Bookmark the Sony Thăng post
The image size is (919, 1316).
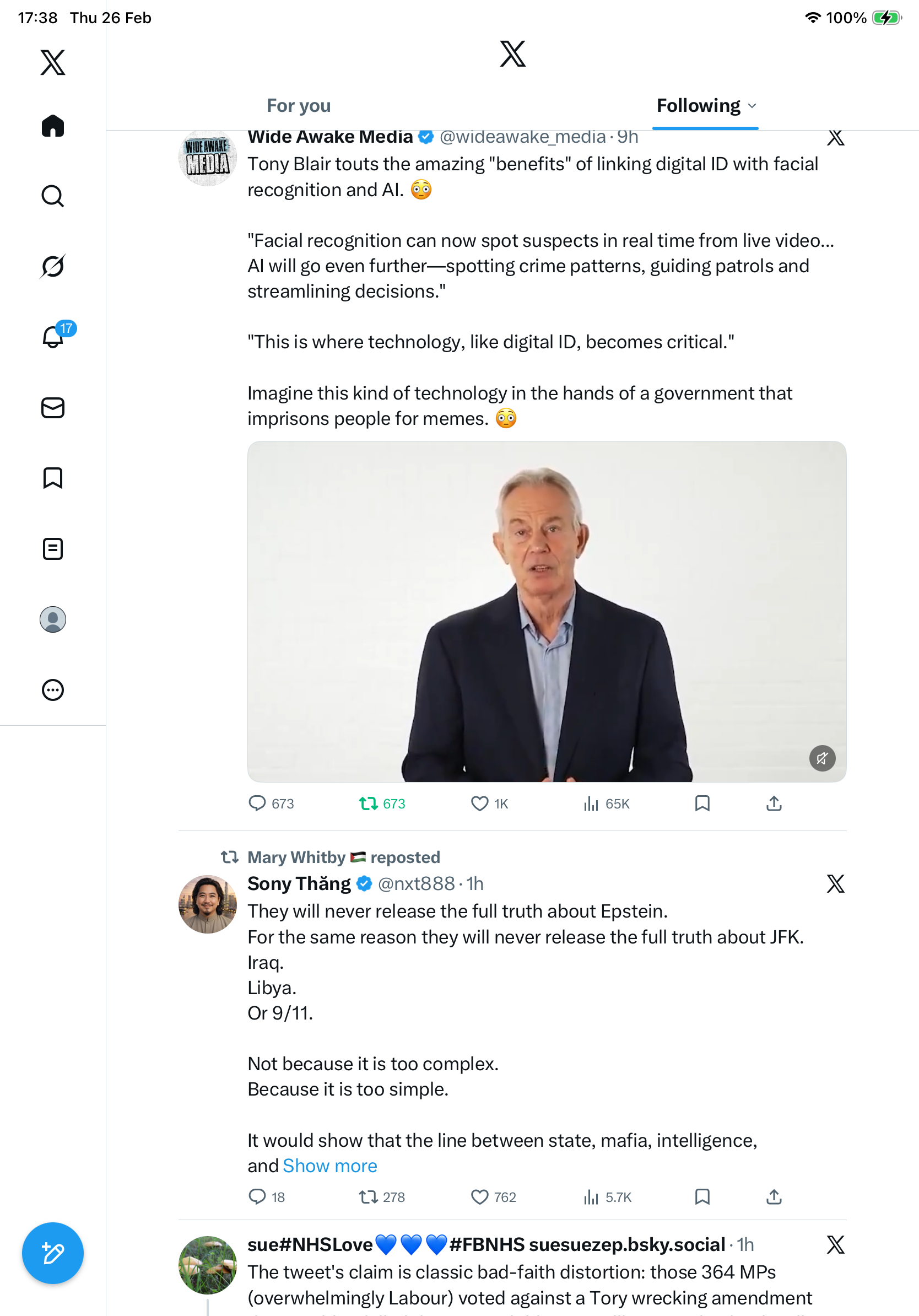point(702,1197)
